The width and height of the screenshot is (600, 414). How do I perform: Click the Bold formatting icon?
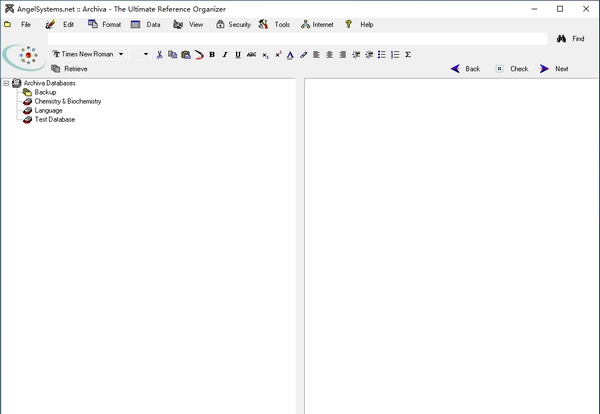pyautogui.click(x=212, y=55)
